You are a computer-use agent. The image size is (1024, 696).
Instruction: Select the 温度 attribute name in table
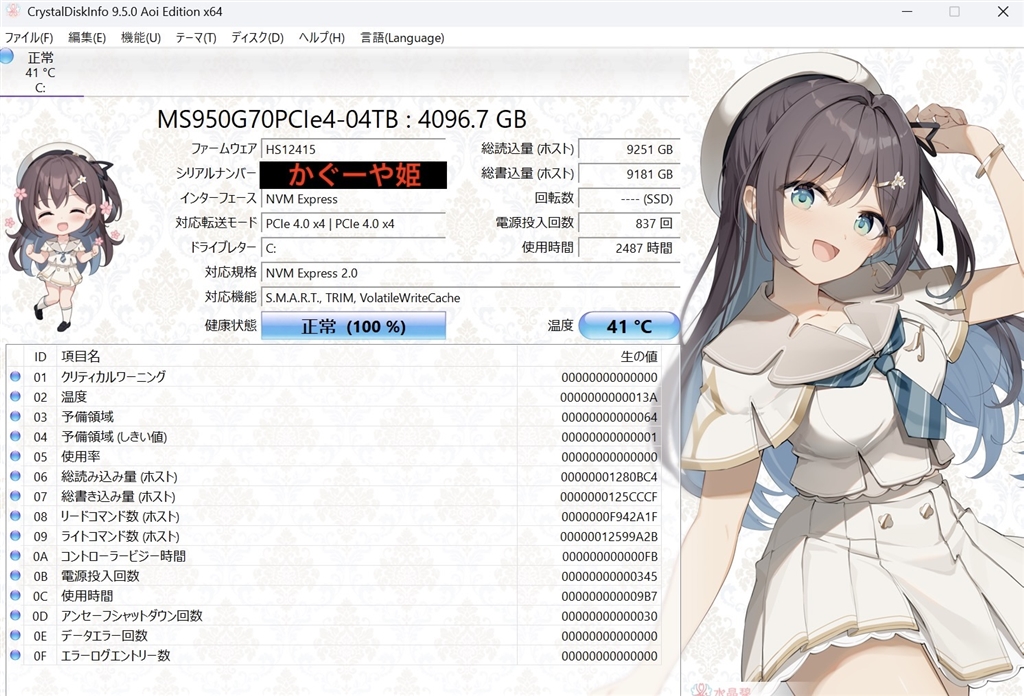click(74, 397)
